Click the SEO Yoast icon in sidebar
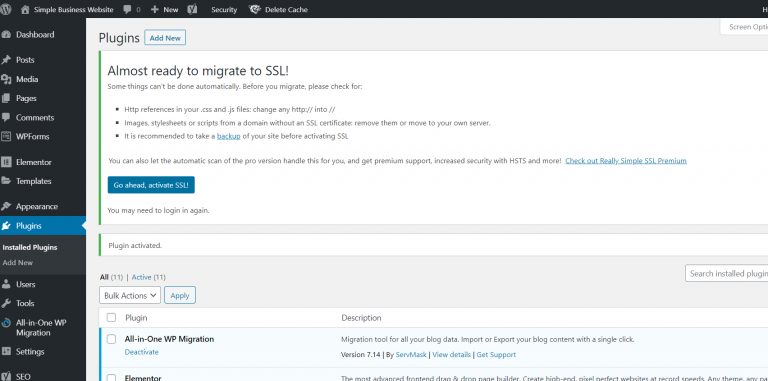Image resolution: width=768 pixels, height=381 pixels. (x=6, y=377)
